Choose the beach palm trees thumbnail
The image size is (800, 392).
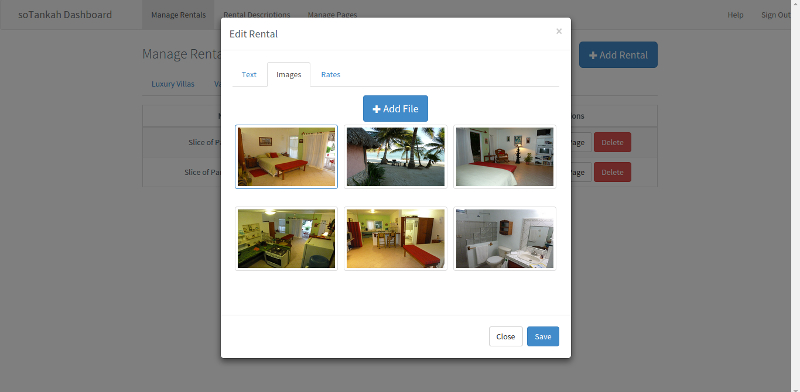tap(395, 157)
